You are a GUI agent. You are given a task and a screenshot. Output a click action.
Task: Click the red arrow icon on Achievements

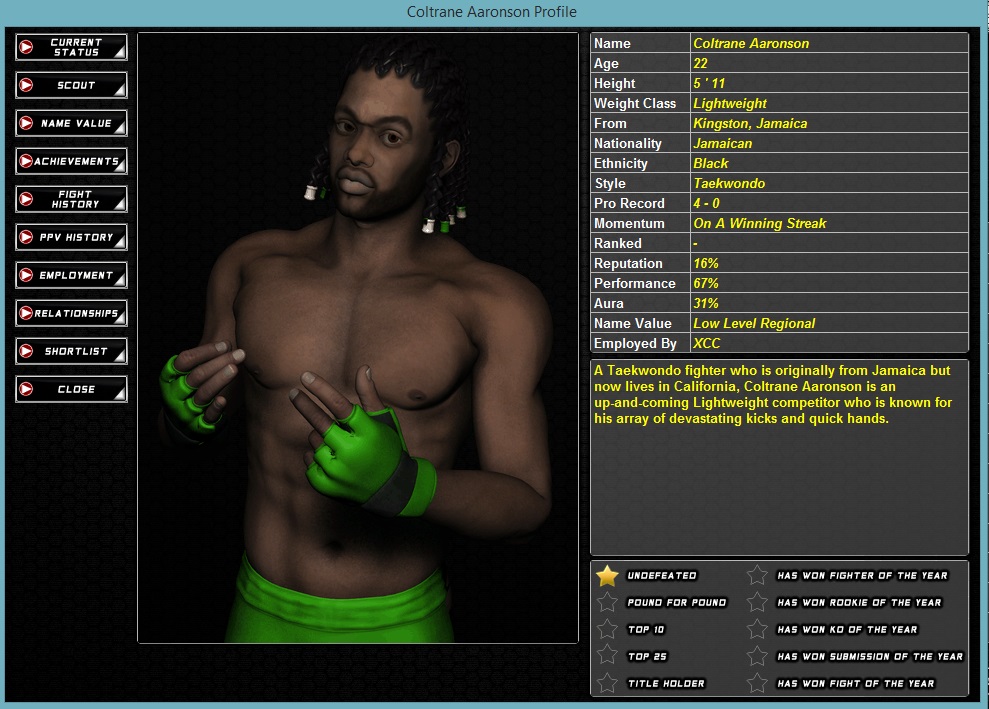[x=25, y=161]
